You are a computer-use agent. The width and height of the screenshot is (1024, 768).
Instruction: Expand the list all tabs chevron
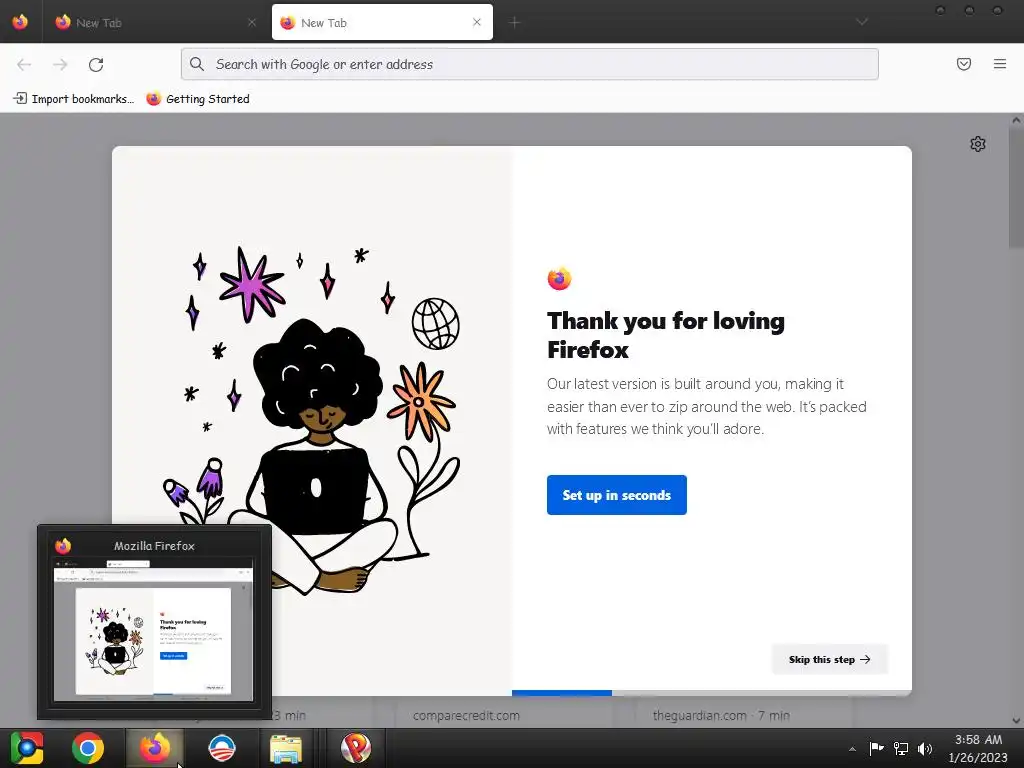click(862, 22)
